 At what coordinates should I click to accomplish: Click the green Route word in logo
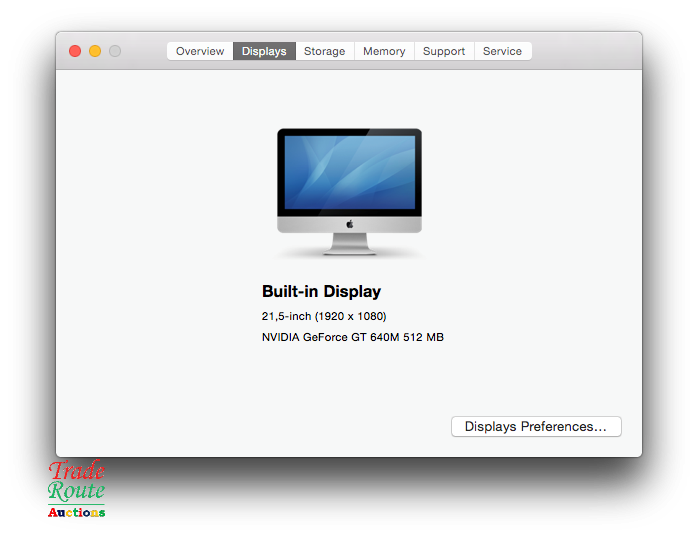[x=76, y=491]
